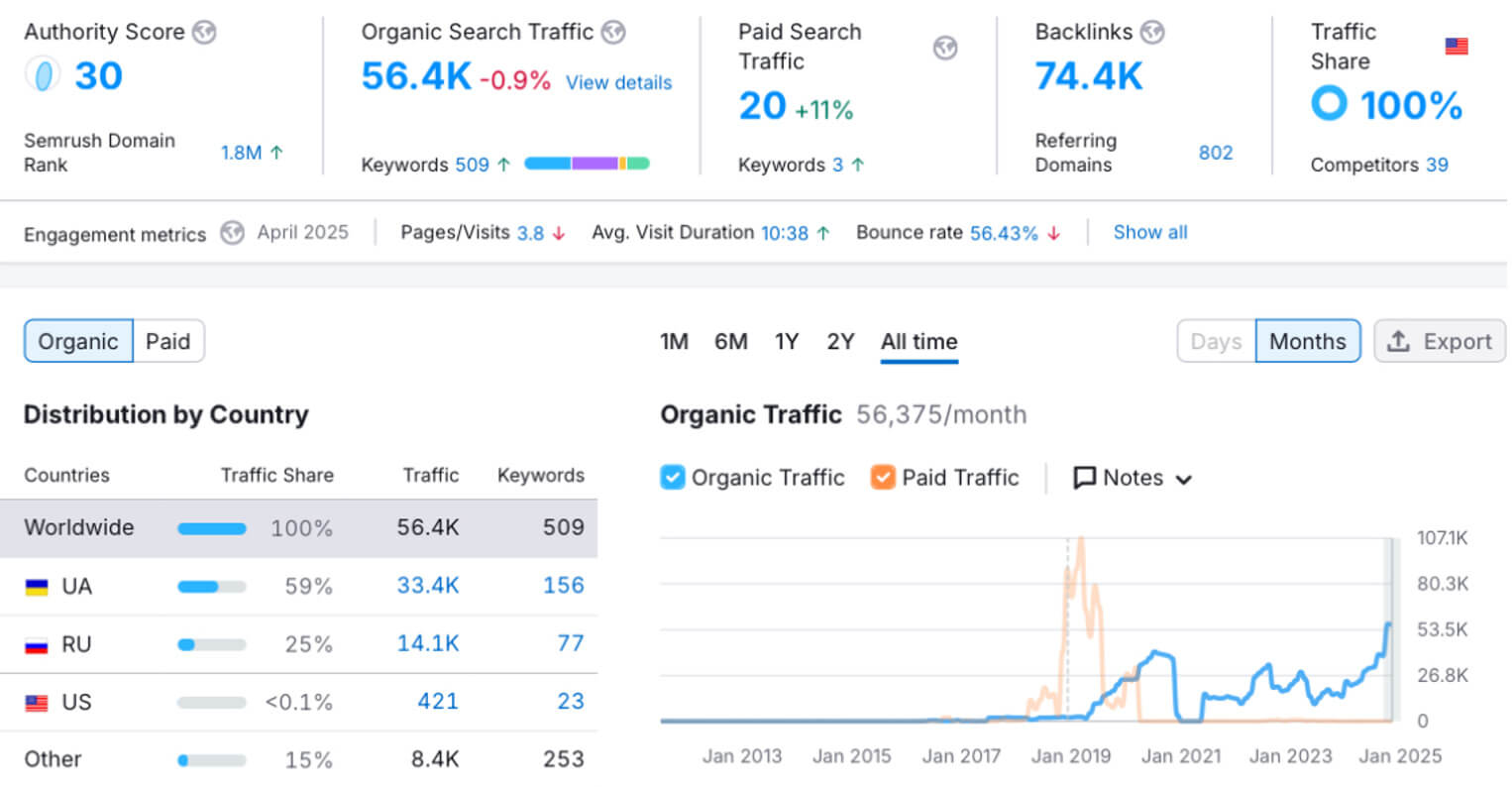Export the traffic chart data
Screen dimensions: 1512x787
[1439, 341]
